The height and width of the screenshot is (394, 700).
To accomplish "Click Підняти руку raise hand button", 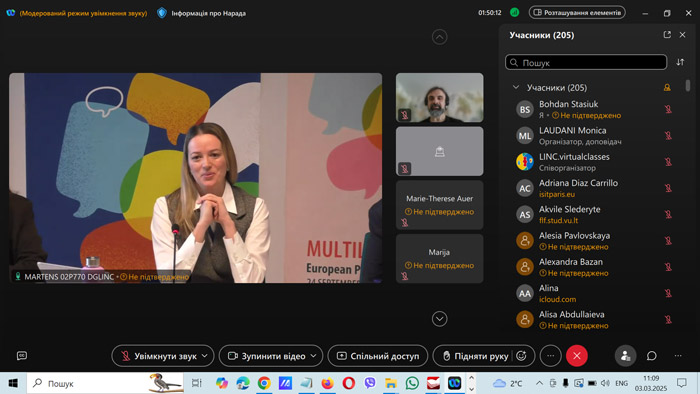I will (475, 356).
